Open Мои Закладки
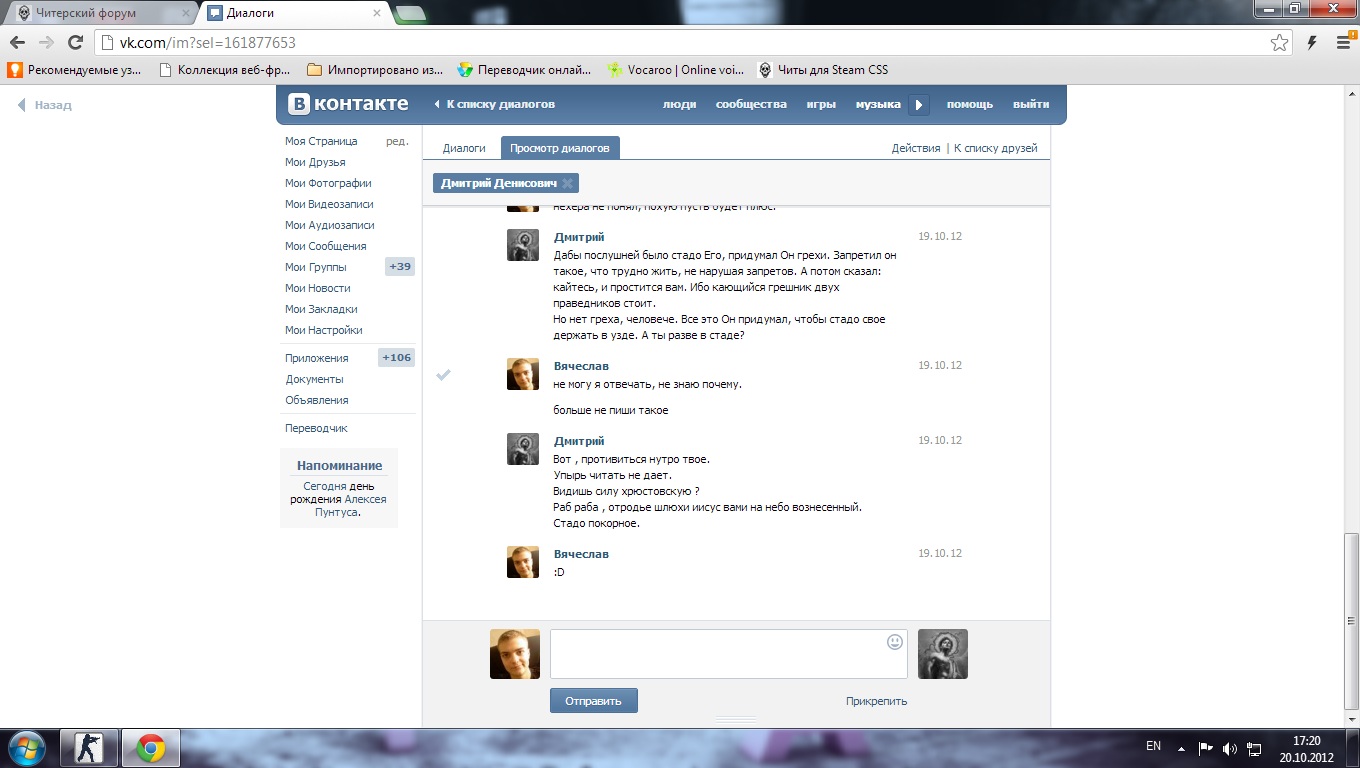Screen dimensions: 1360x768 [321, 309]
